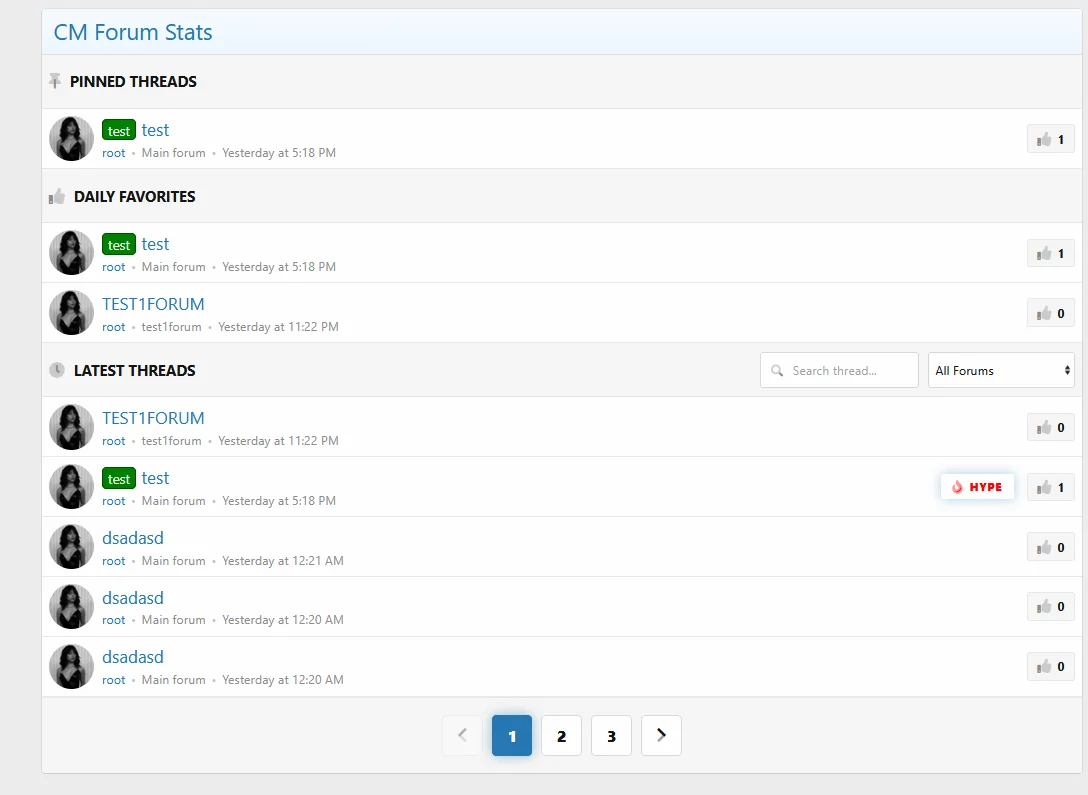Click the pin icon beside Pinned Threads

[x=55, y=82]
